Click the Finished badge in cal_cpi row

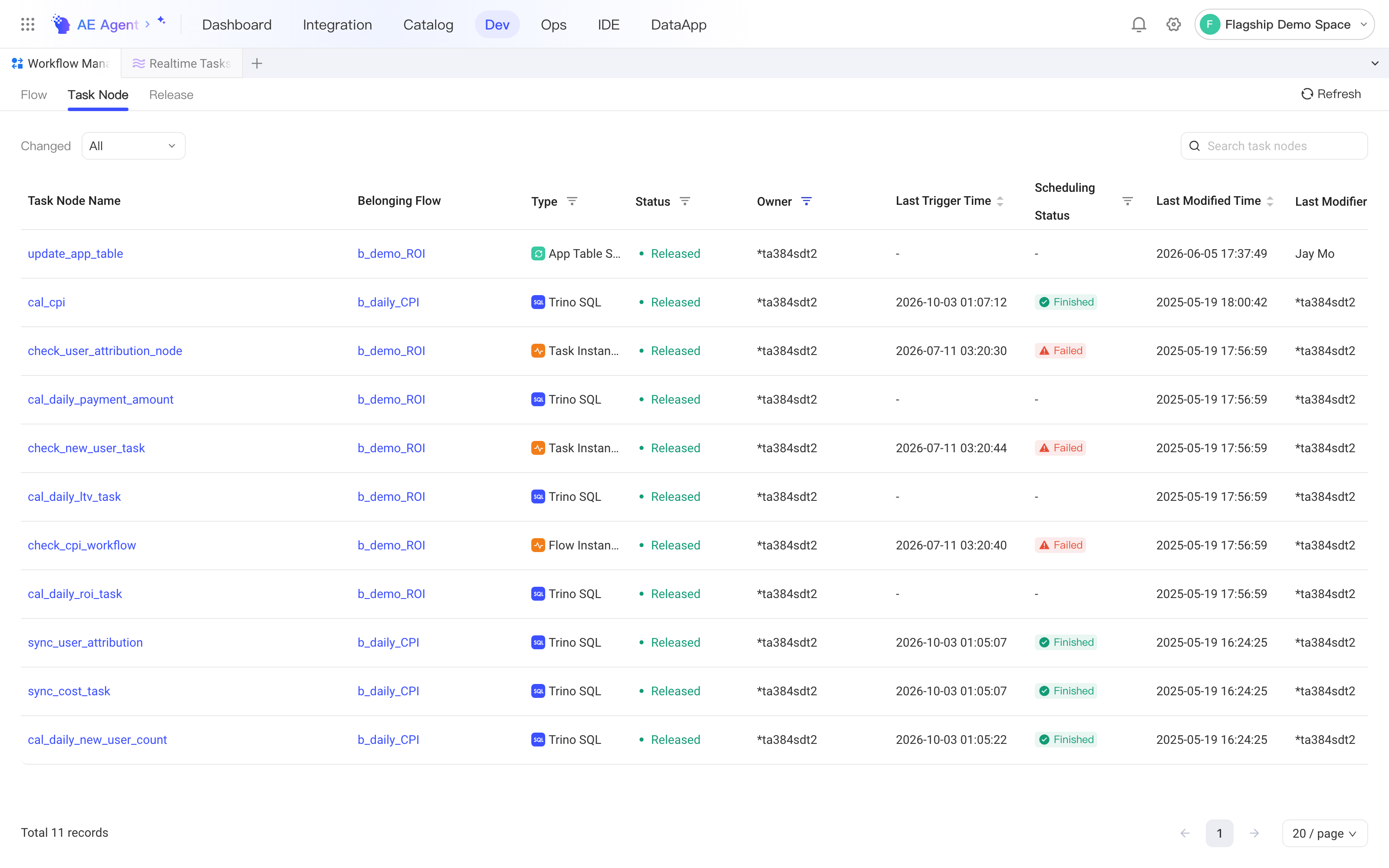(x=1066, y=302)
